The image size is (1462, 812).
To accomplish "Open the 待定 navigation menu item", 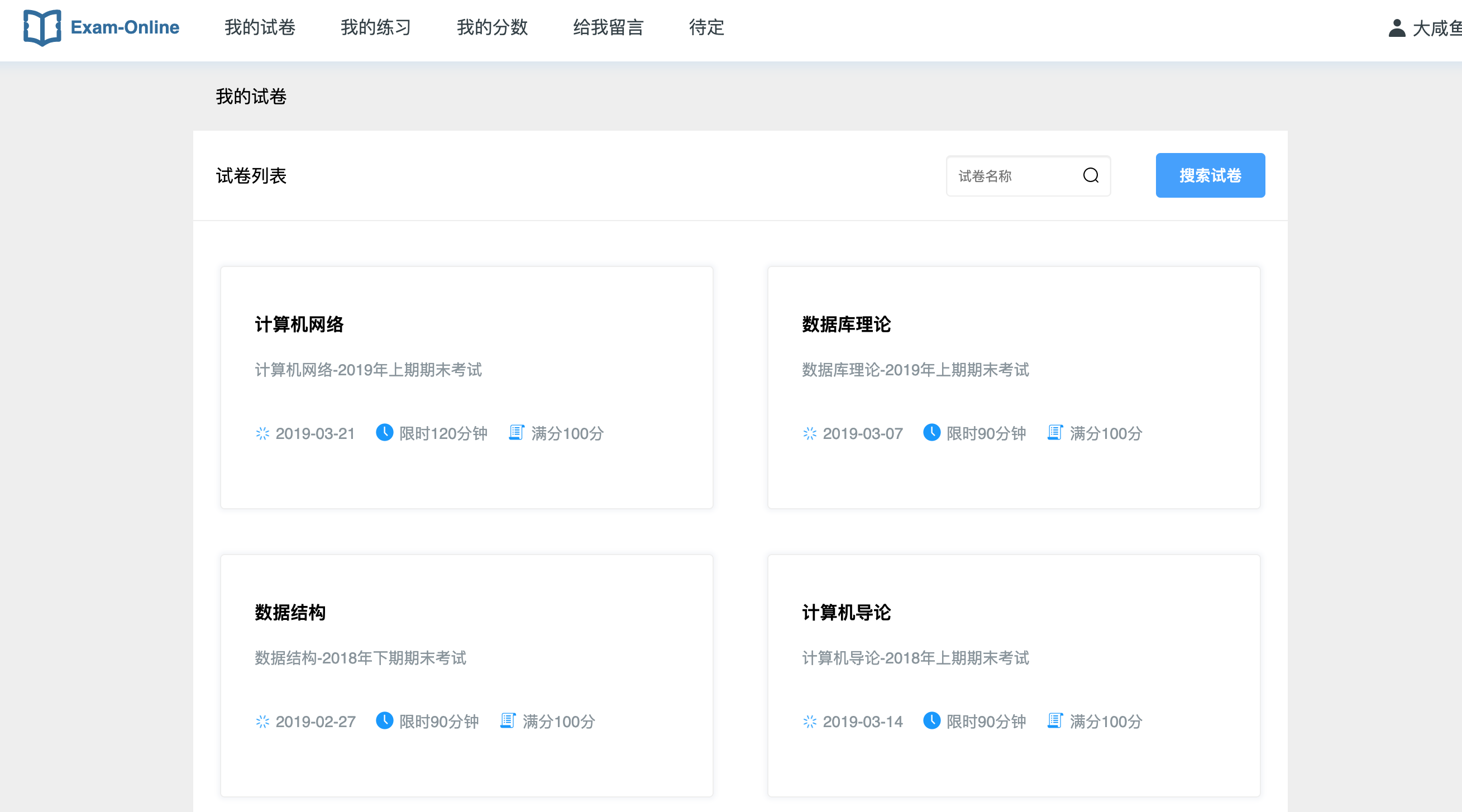I will [706, 27].
